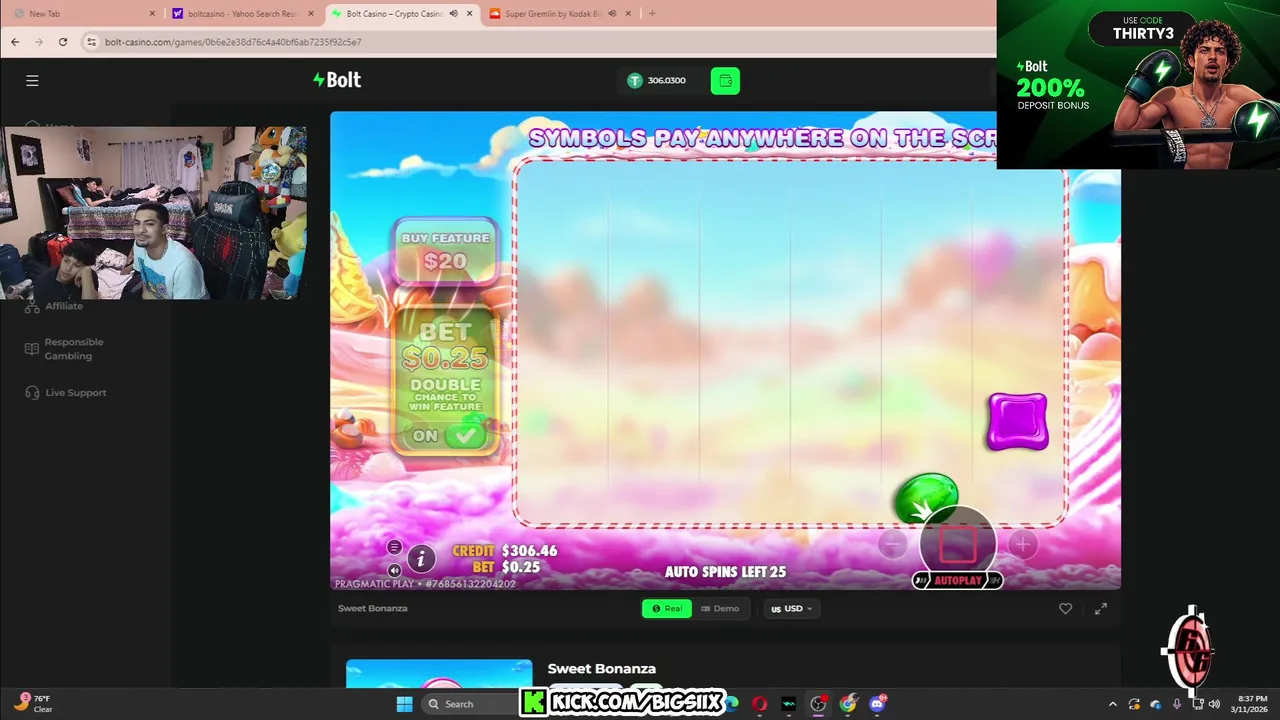Screen dimensions: 1280x720
Task: Click the microphone tray icon
Action: (x=1177, y=704)
